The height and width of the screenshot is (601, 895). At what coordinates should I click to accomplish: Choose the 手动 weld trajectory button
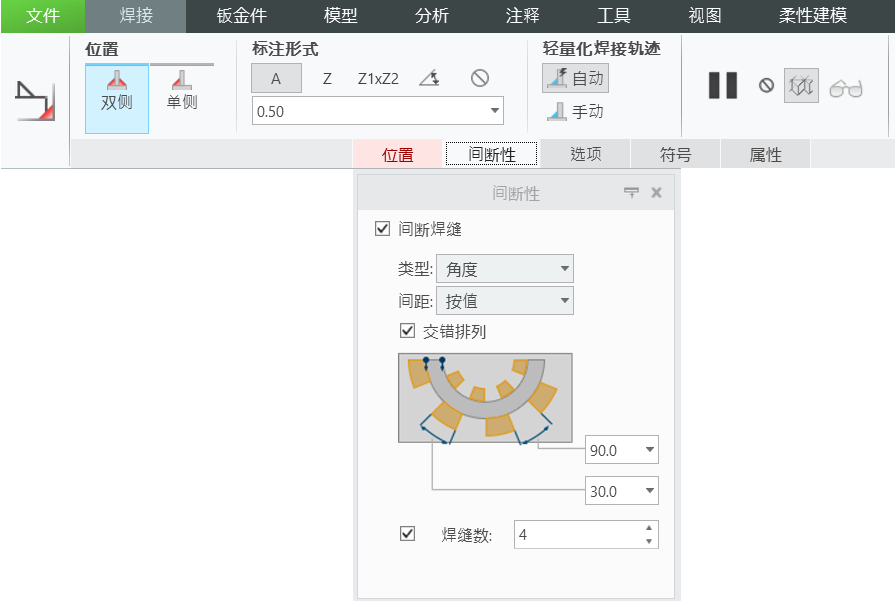click(575, 112)
